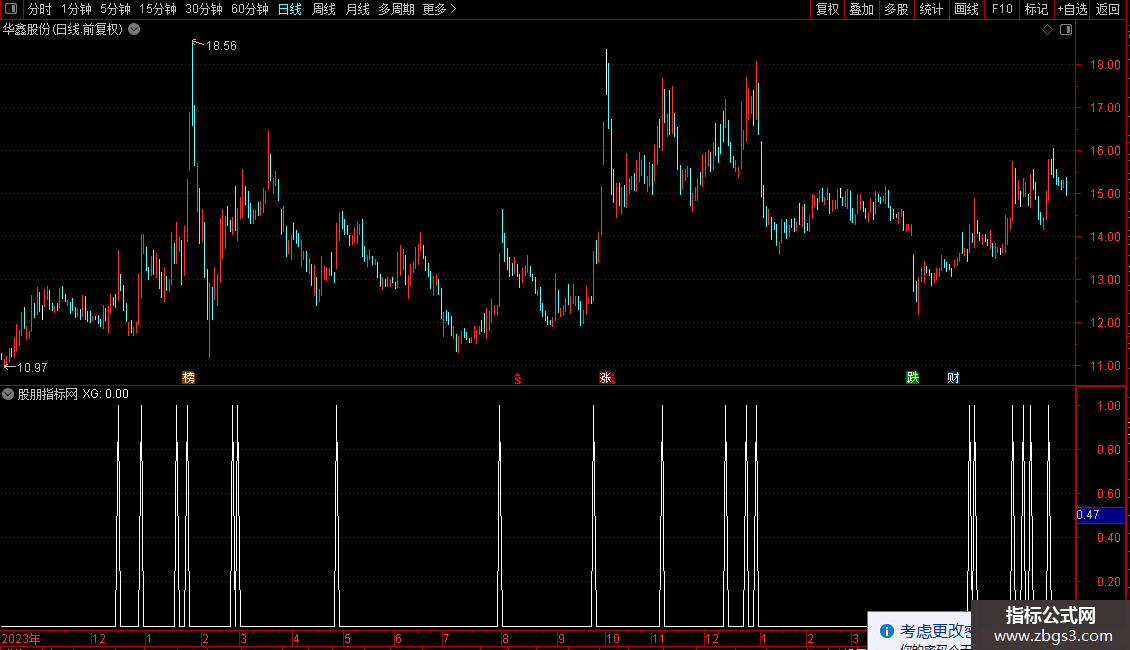Open the 股朋指标网 indicator dropdown icon
The image size is (1130, 650).
tap(8, 394)
